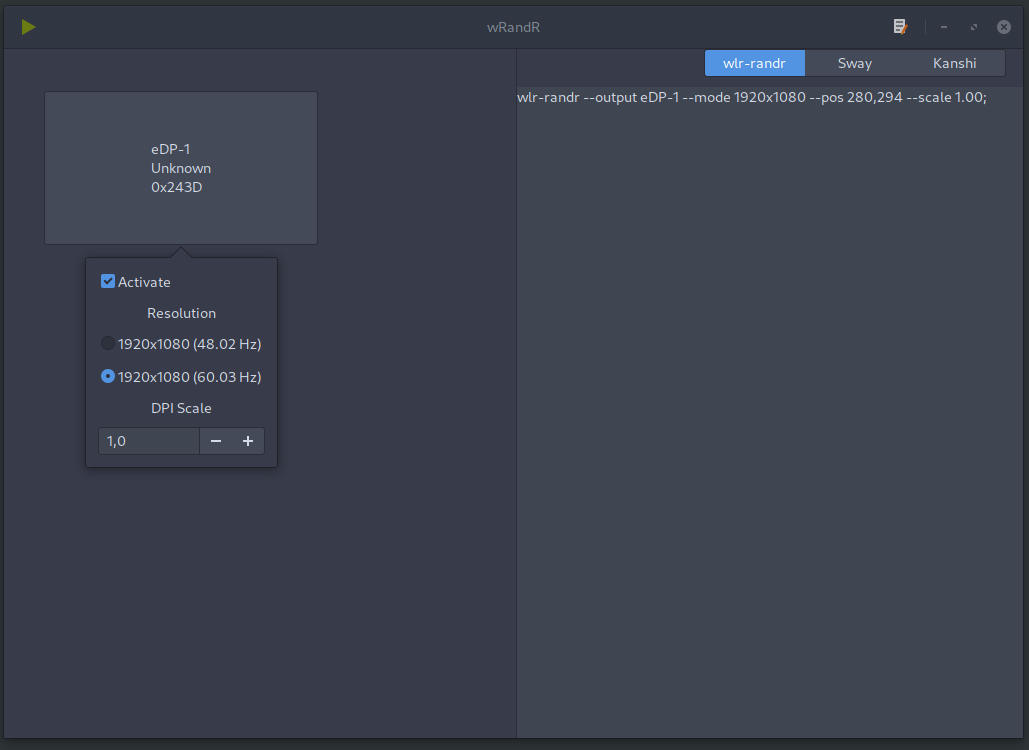Open the Kanshi tab
Image resolution: width=1029 pixels, height=750 pixels.
[955, 63]
